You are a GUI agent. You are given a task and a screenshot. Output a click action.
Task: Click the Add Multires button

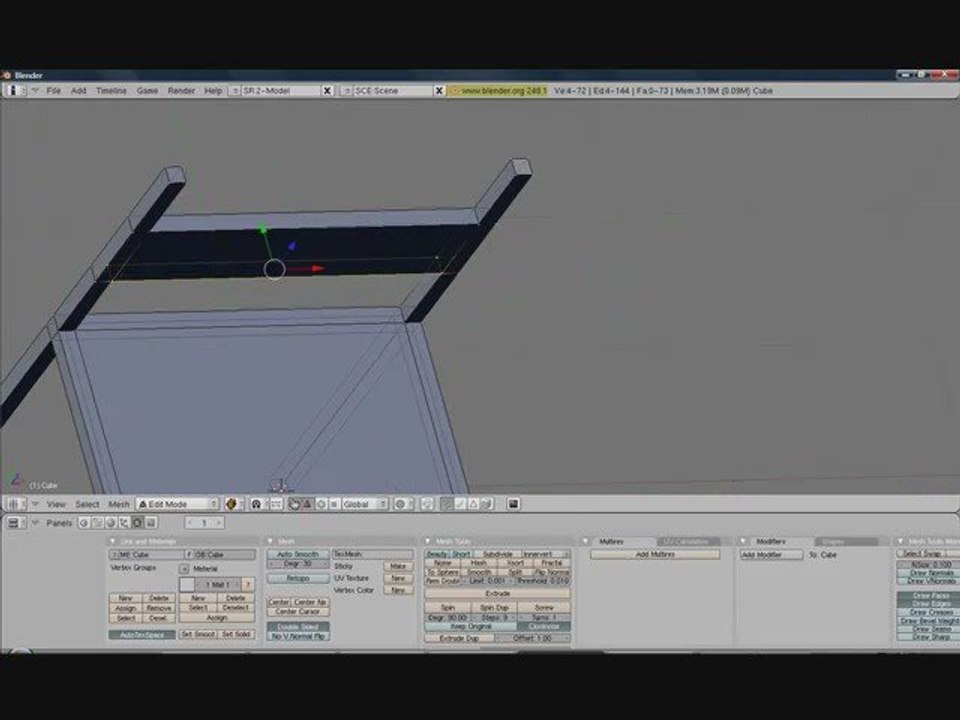tap(655, 555)
